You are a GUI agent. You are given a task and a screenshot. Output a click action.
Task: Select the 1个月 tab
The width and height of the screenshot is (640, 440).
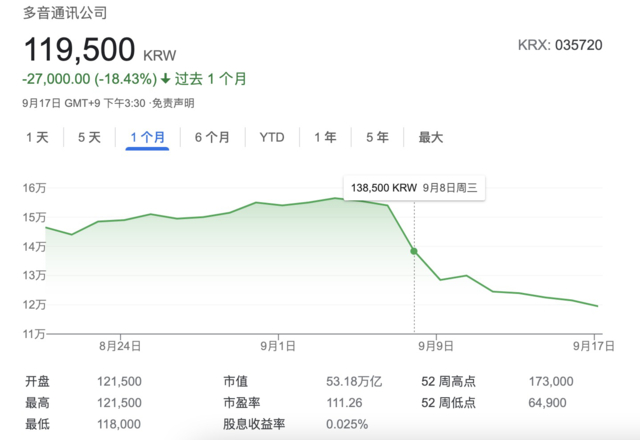(x=148, y=137)
